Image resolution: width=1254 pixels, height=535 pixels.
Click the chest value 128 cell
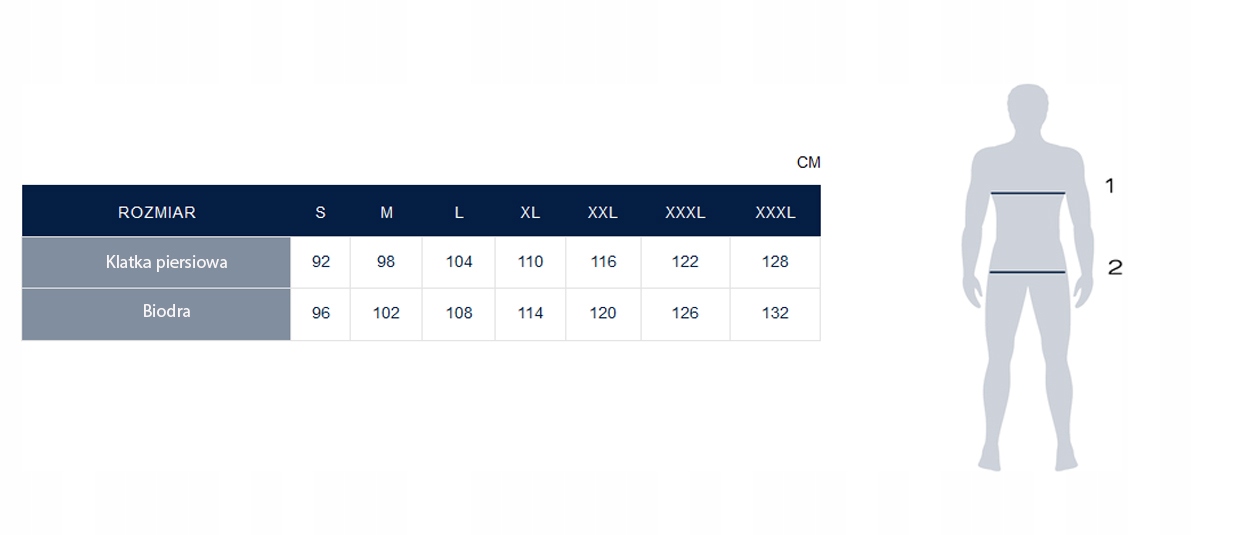[775, 262]
